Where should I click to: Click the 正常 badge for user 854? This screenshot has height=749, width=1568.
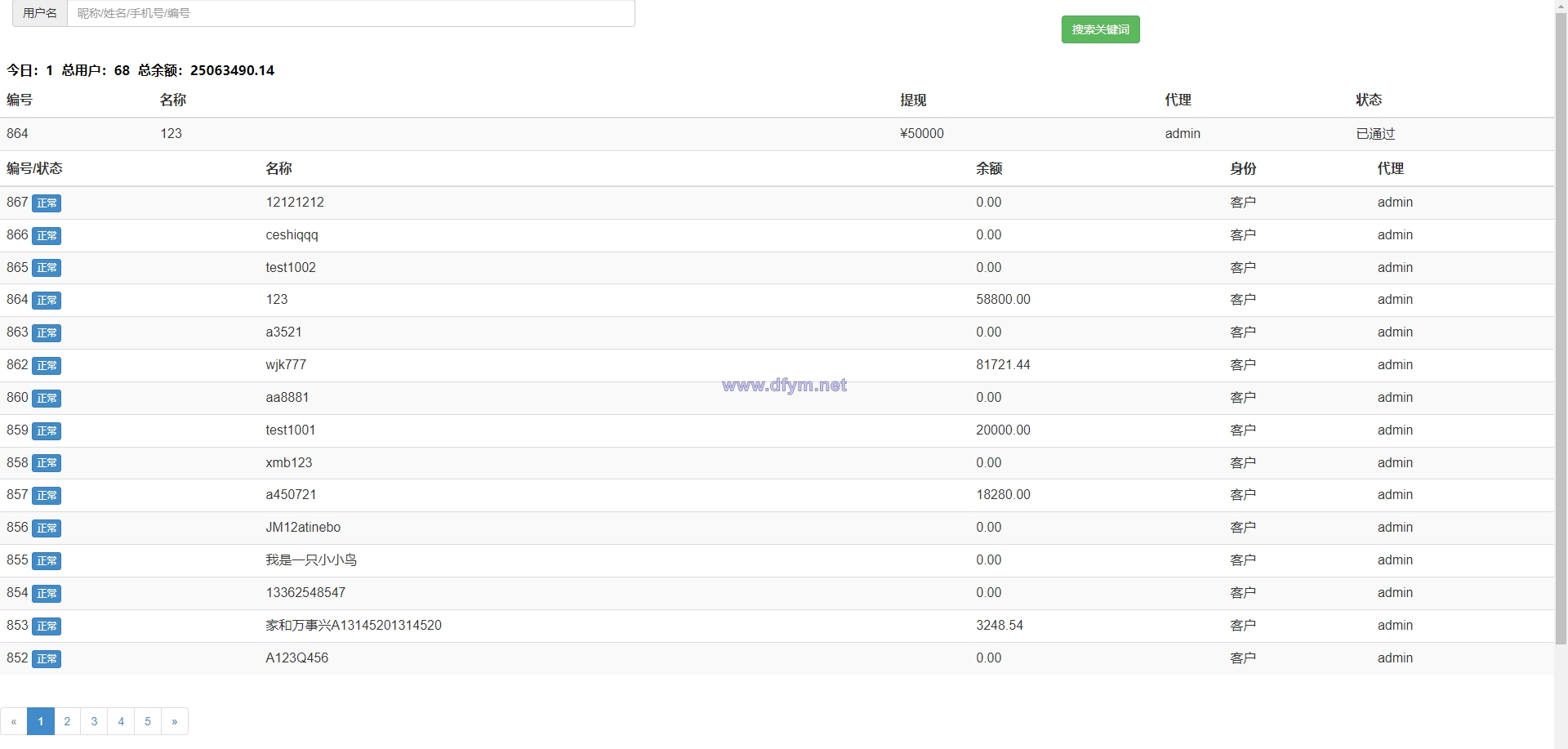coord(47,593)
